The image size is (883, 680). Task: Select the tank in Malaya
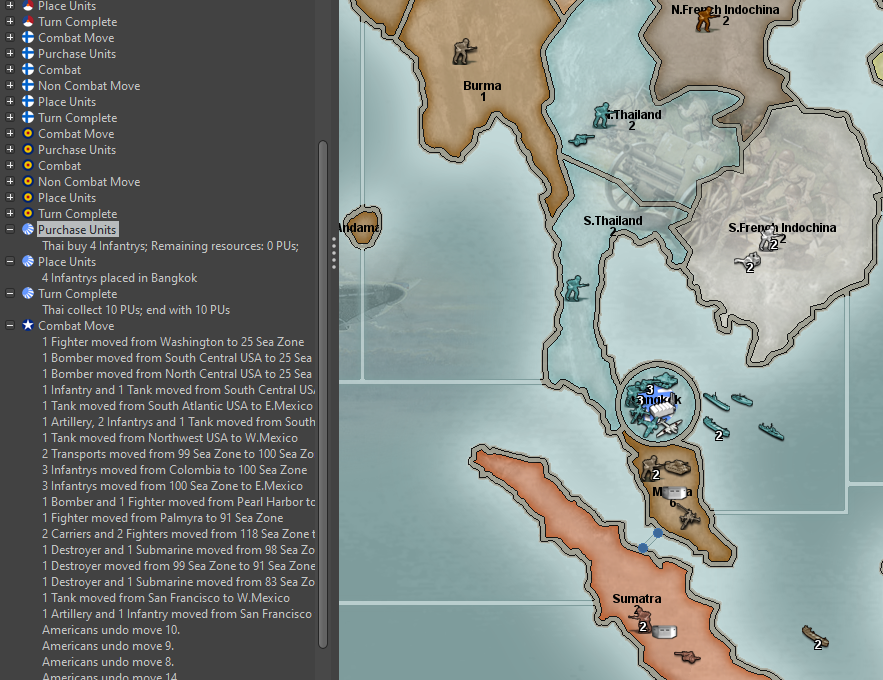click(x=677, y=467)
